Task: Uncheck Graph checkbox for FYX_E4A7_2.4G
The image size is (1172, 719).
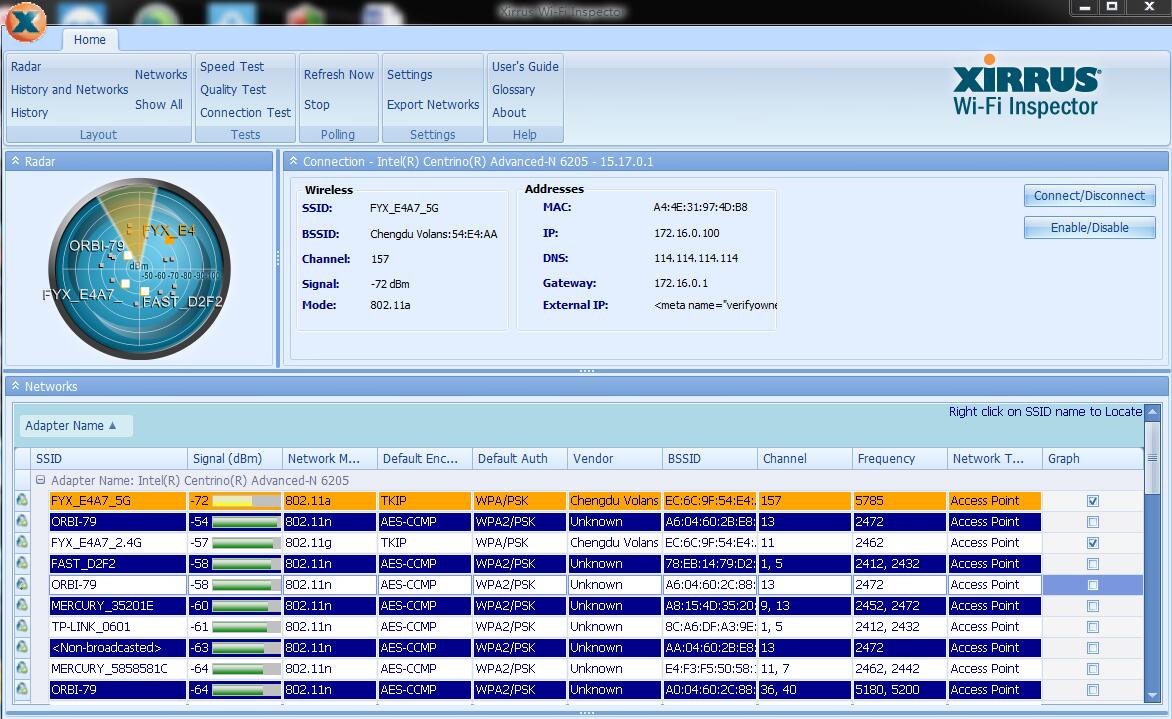Action: pos(1093,543)
